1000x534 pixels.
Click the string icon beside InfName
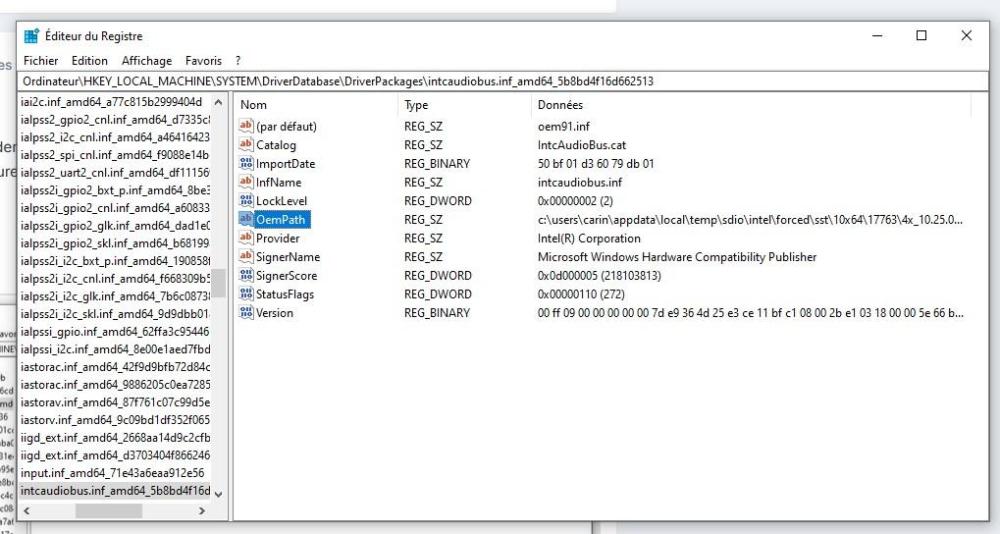coord(247,182)
